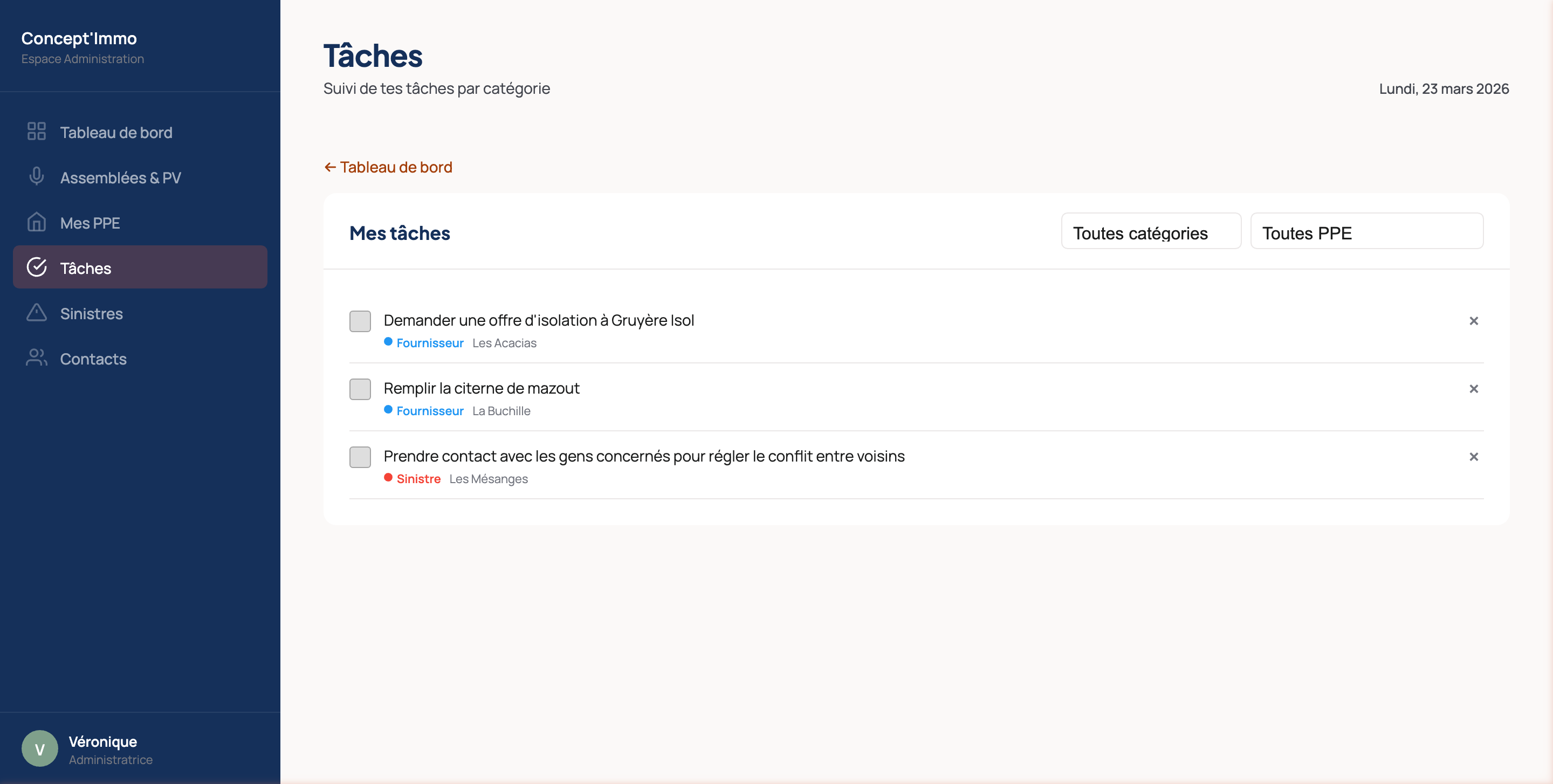Click the red Sinistre category dot

[388, 478]
